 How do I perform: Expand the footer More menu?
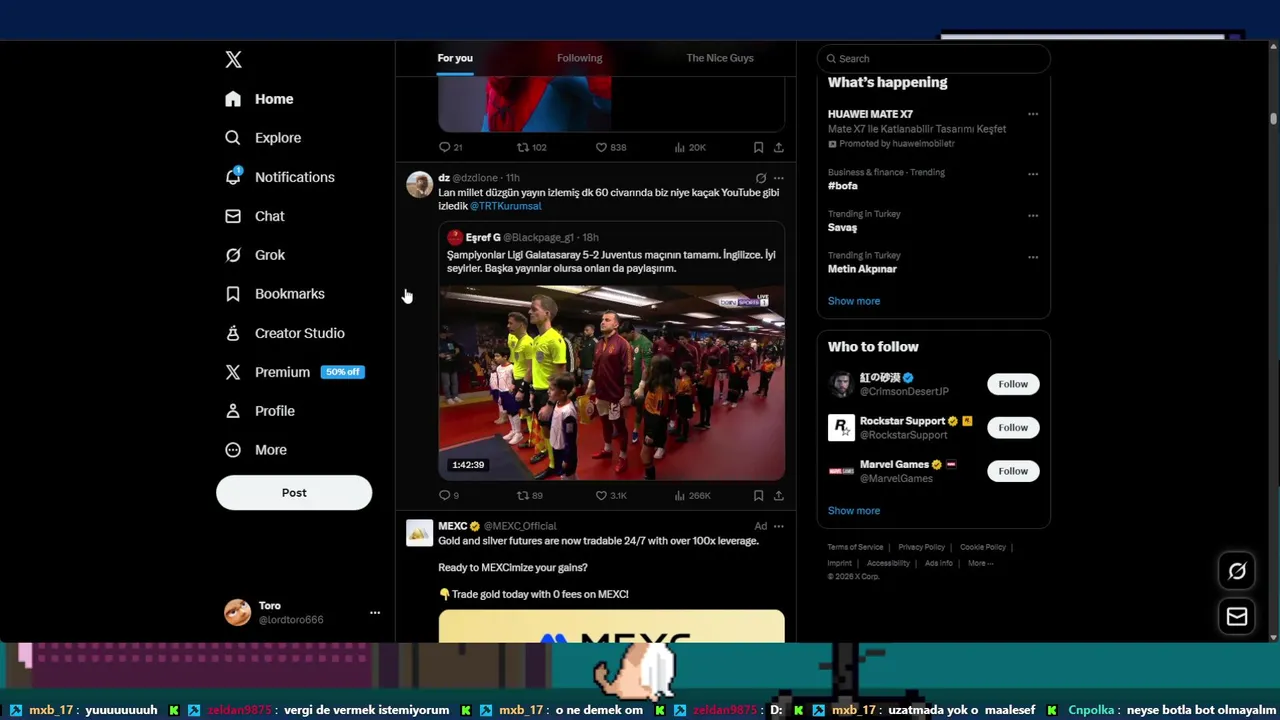980,563
